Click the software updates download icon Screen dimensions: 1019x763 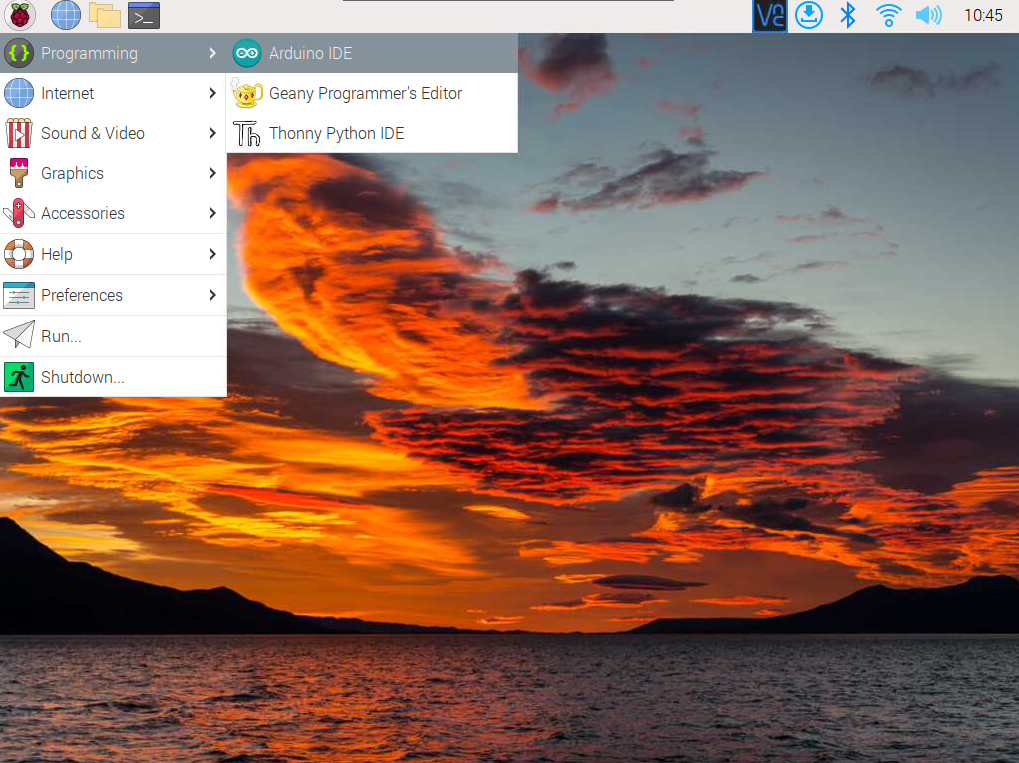pos(809,15)
